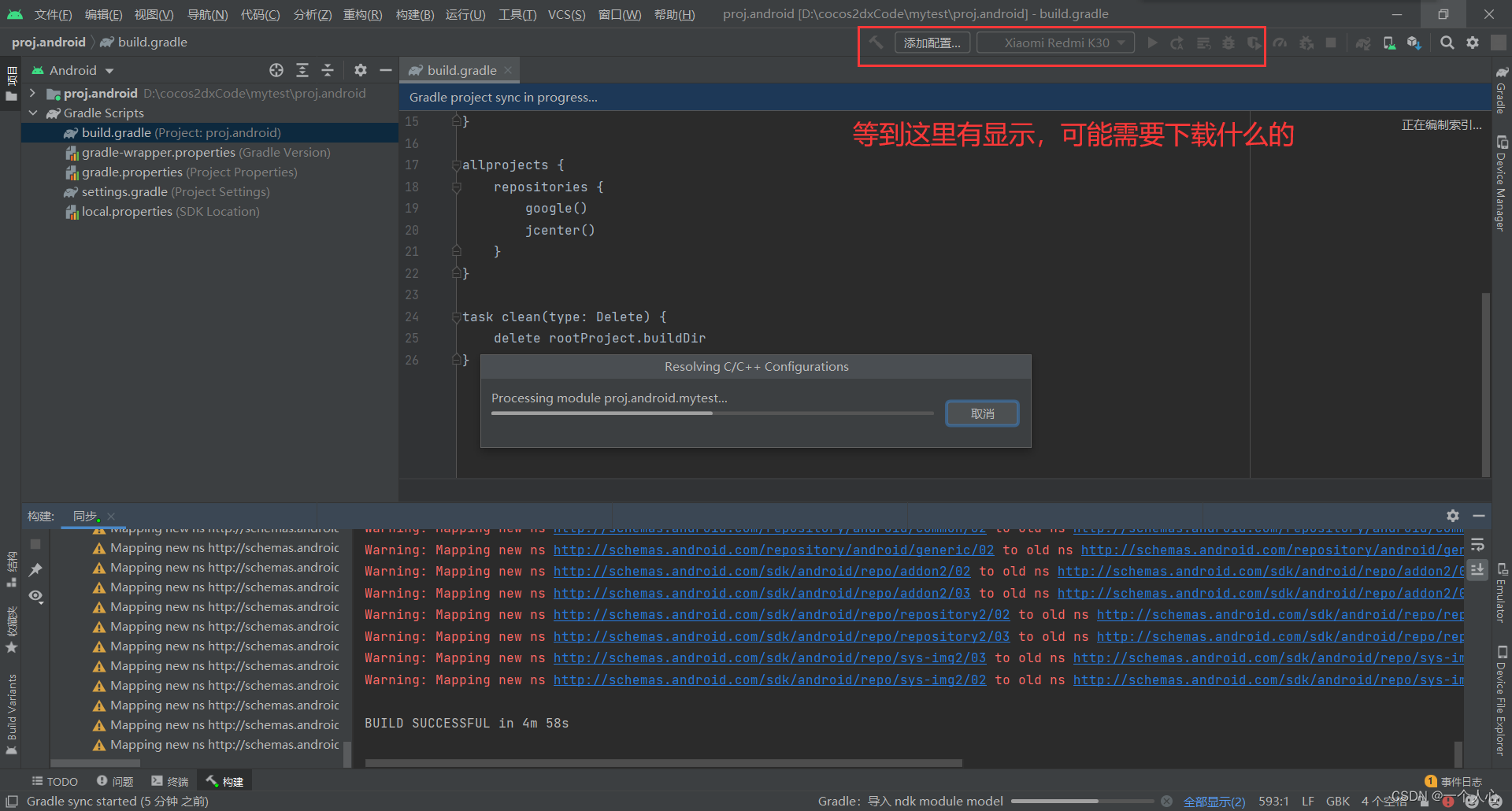This screenshot has height=811, width=1512.
Task: Collapse the Gradle Scripts tree node
Action: (33, 113)
